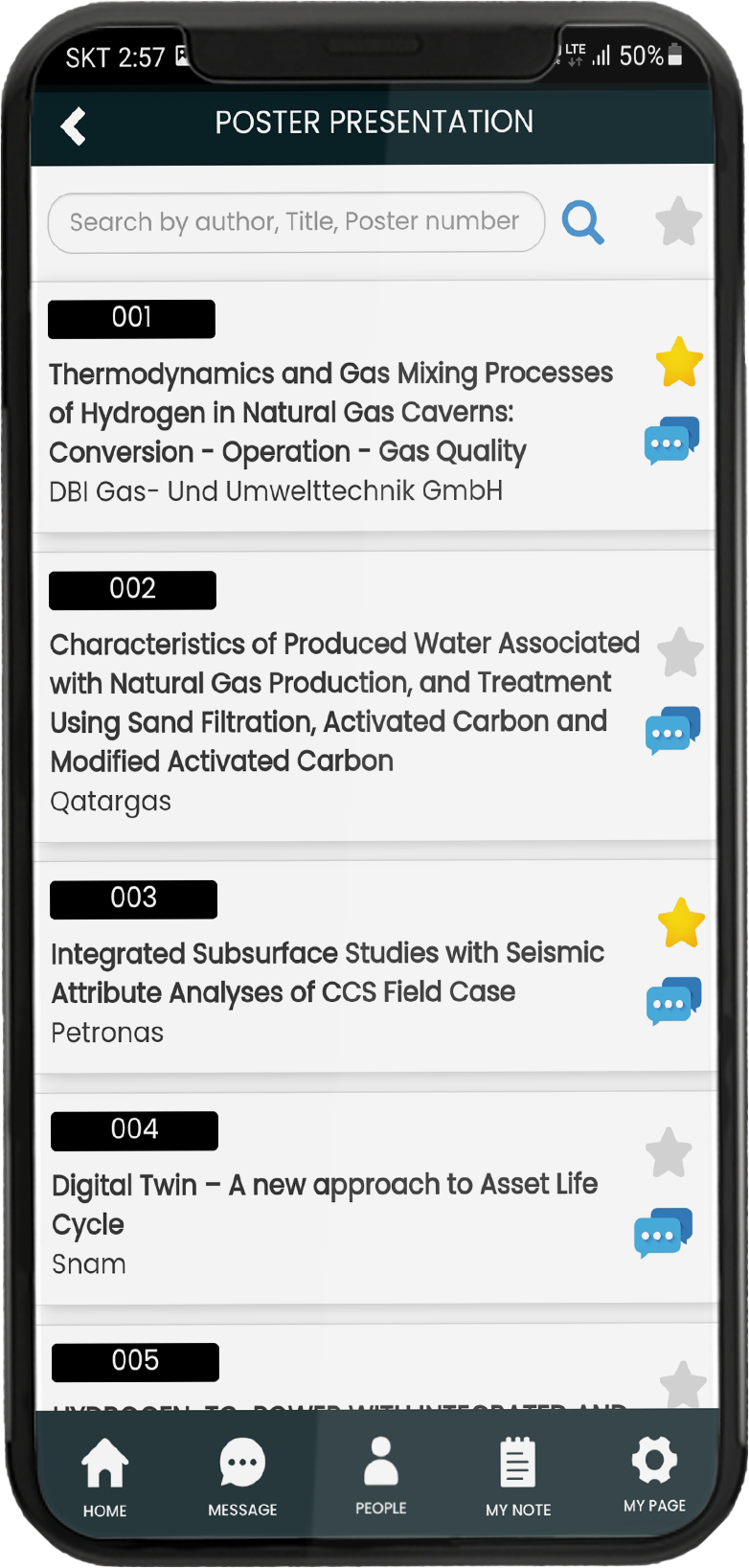The width and height of the screenshot is (749, 1568).
Task: Open the Integrated Subsurface Studies poster title
Action: 328,972
